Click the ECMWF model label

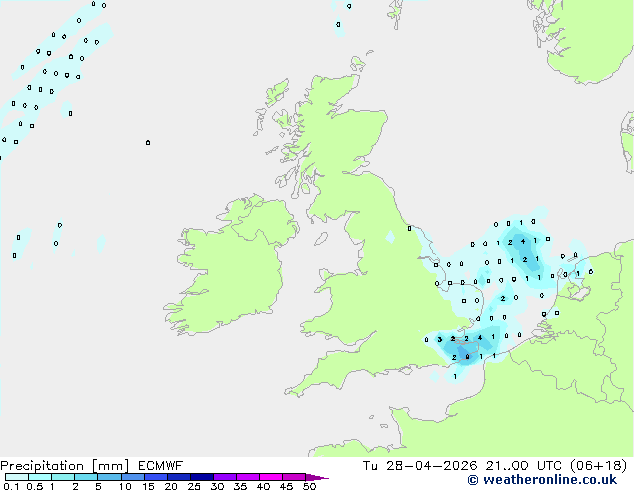161,466
